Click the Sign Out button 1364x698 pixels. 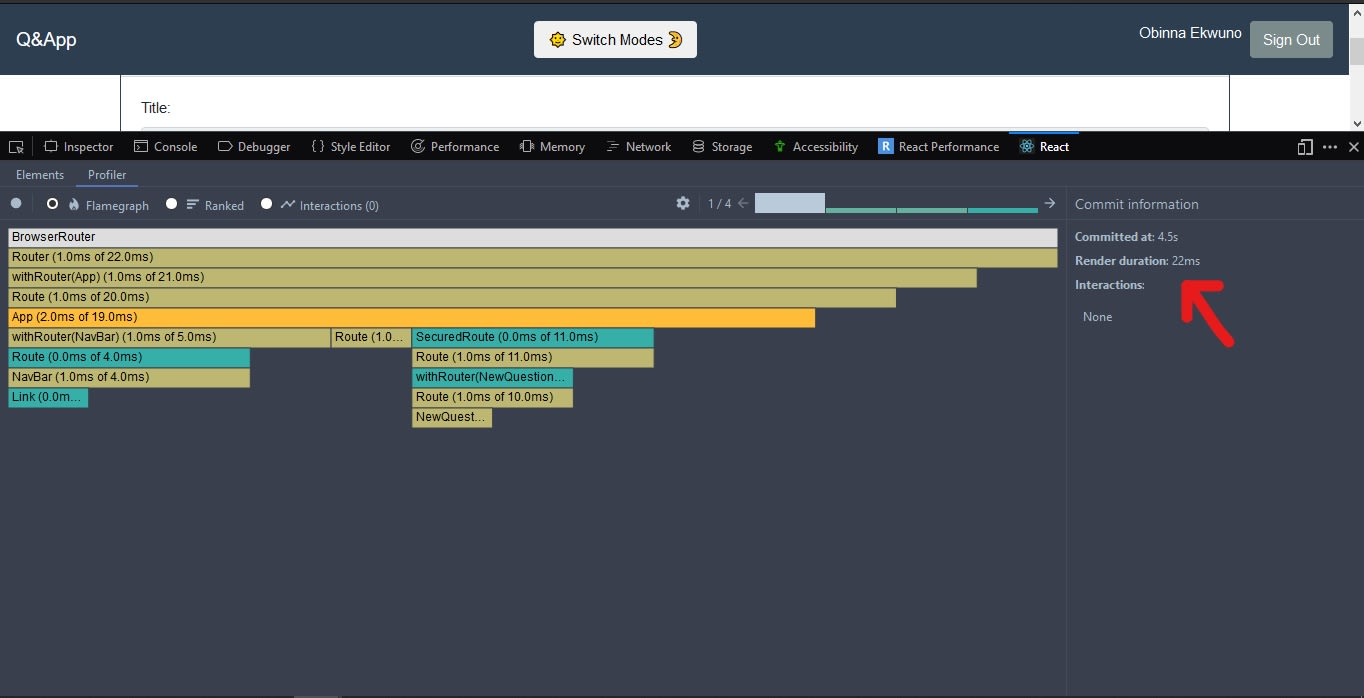(x=1291, y=39)
